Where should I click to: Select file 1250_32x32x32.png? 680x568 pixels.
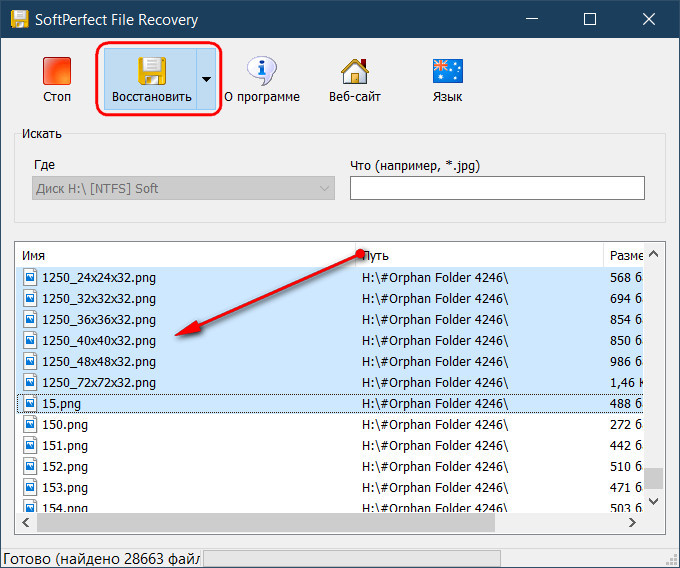[x=98, y=299]
